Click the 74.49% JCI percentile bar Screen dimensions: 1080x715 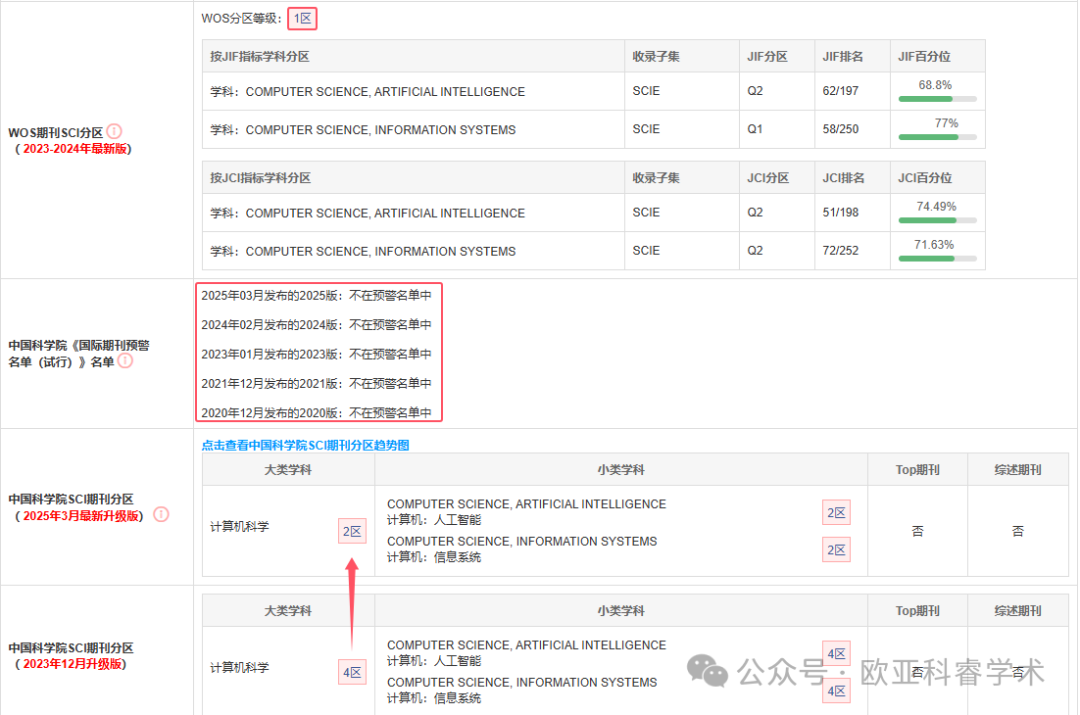937,220
